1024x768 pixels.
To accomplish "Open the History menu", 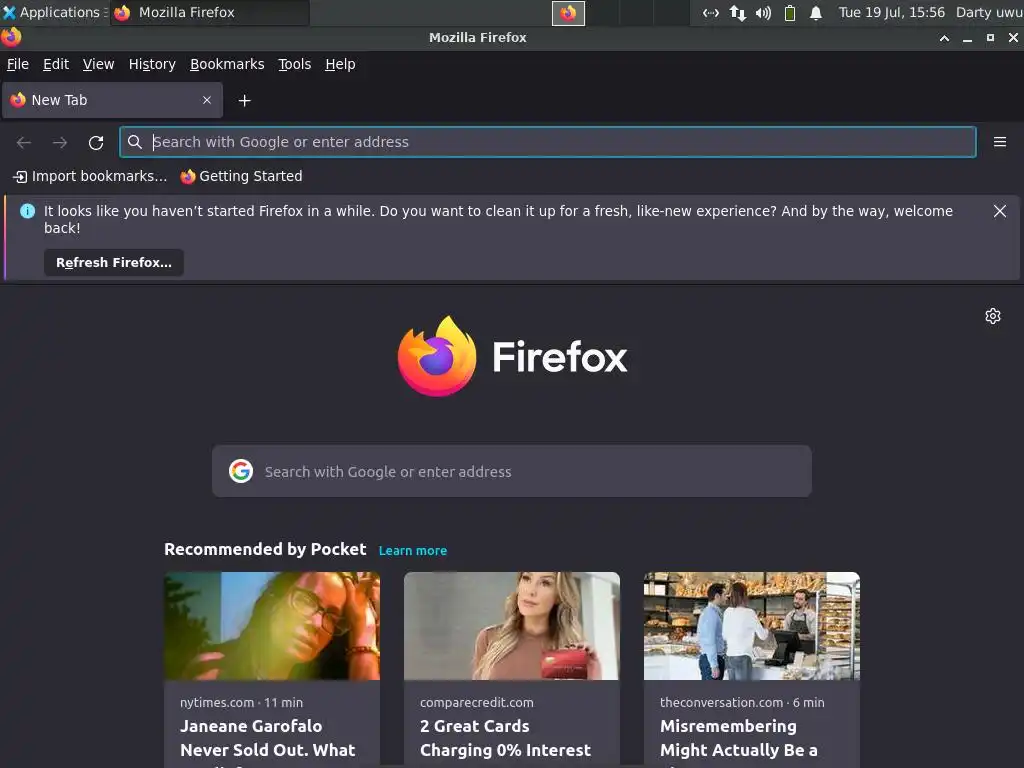I will [x=152, y=64].
